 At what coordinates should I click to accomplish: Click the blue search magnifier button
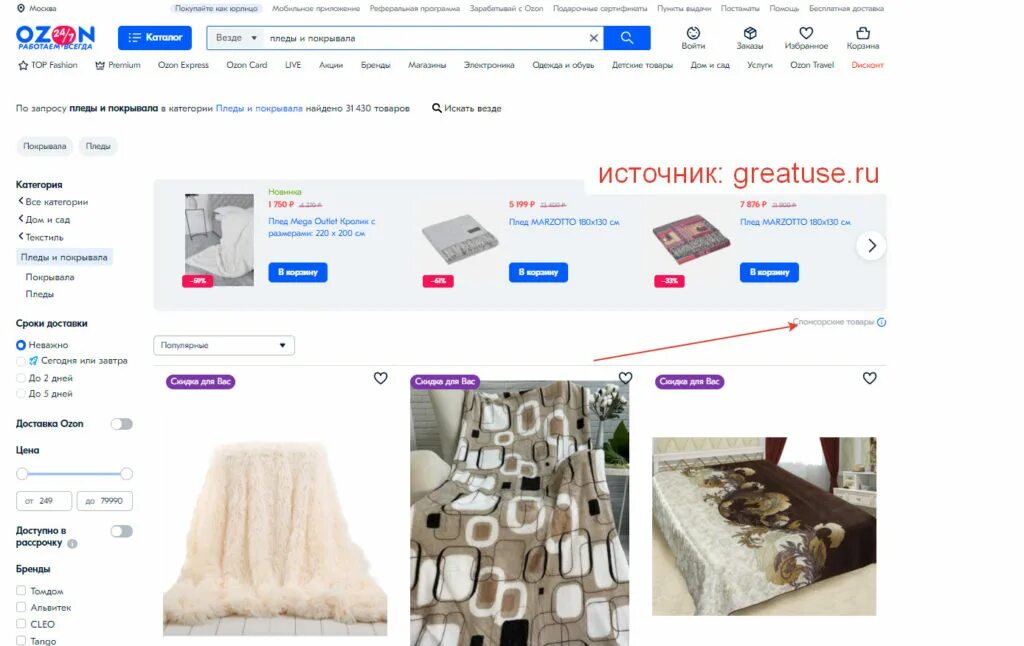[626, 38]
